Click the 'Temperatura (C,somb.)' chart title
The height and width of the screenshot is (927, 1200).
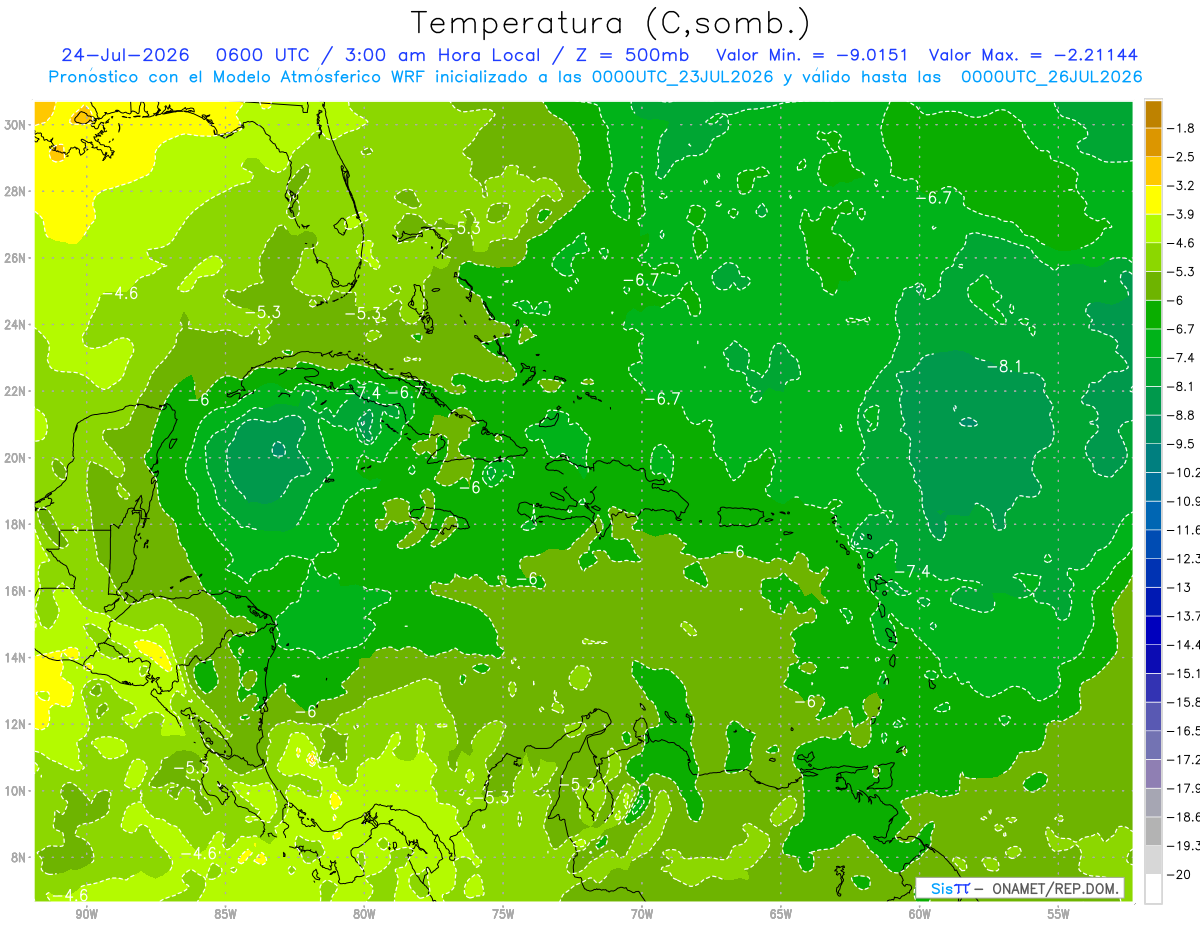coord(611,24)
